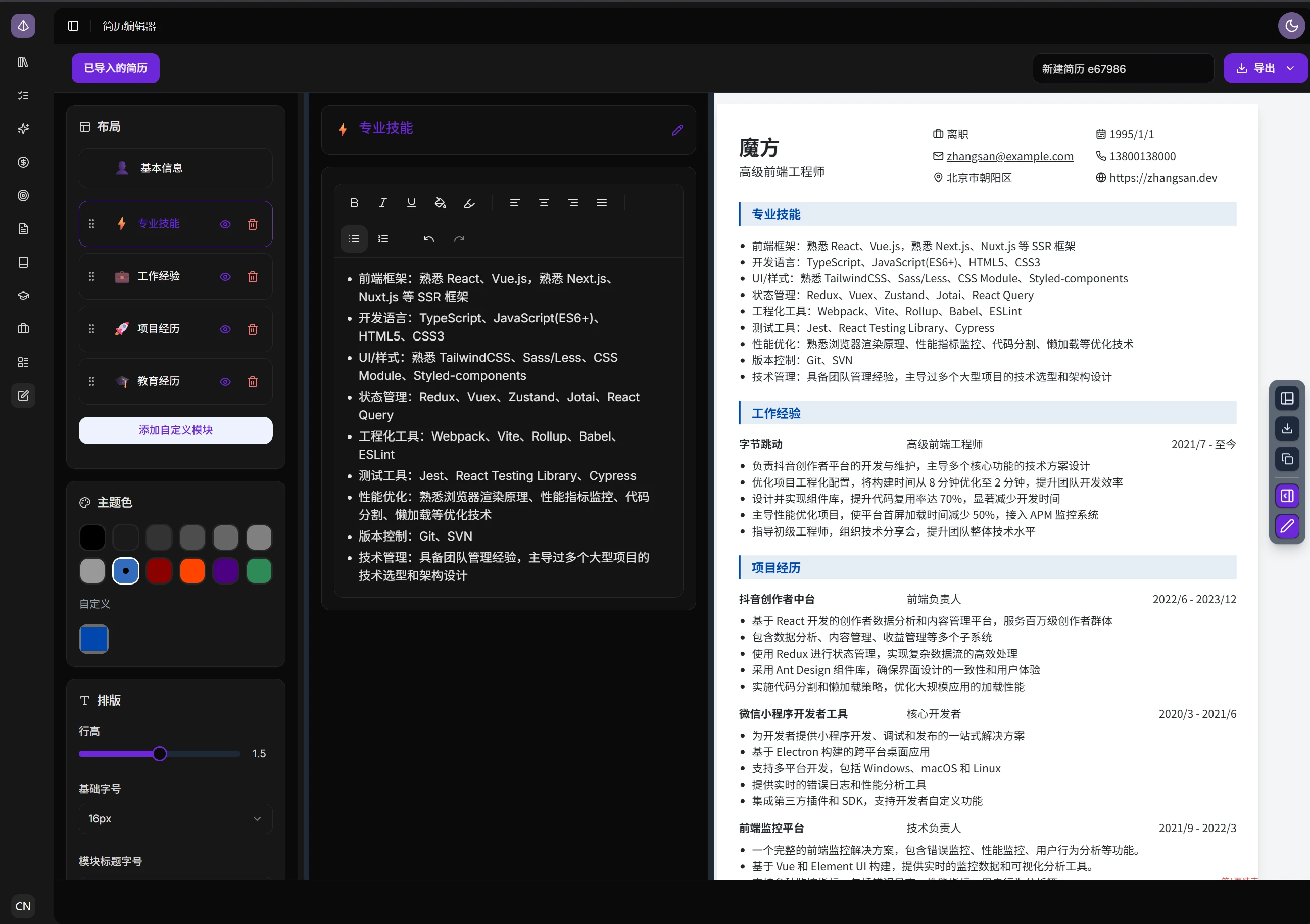Hide the 工作经验 module with eye icon
This screenshot has height=924, width=1310.
(x=225, y=277)
